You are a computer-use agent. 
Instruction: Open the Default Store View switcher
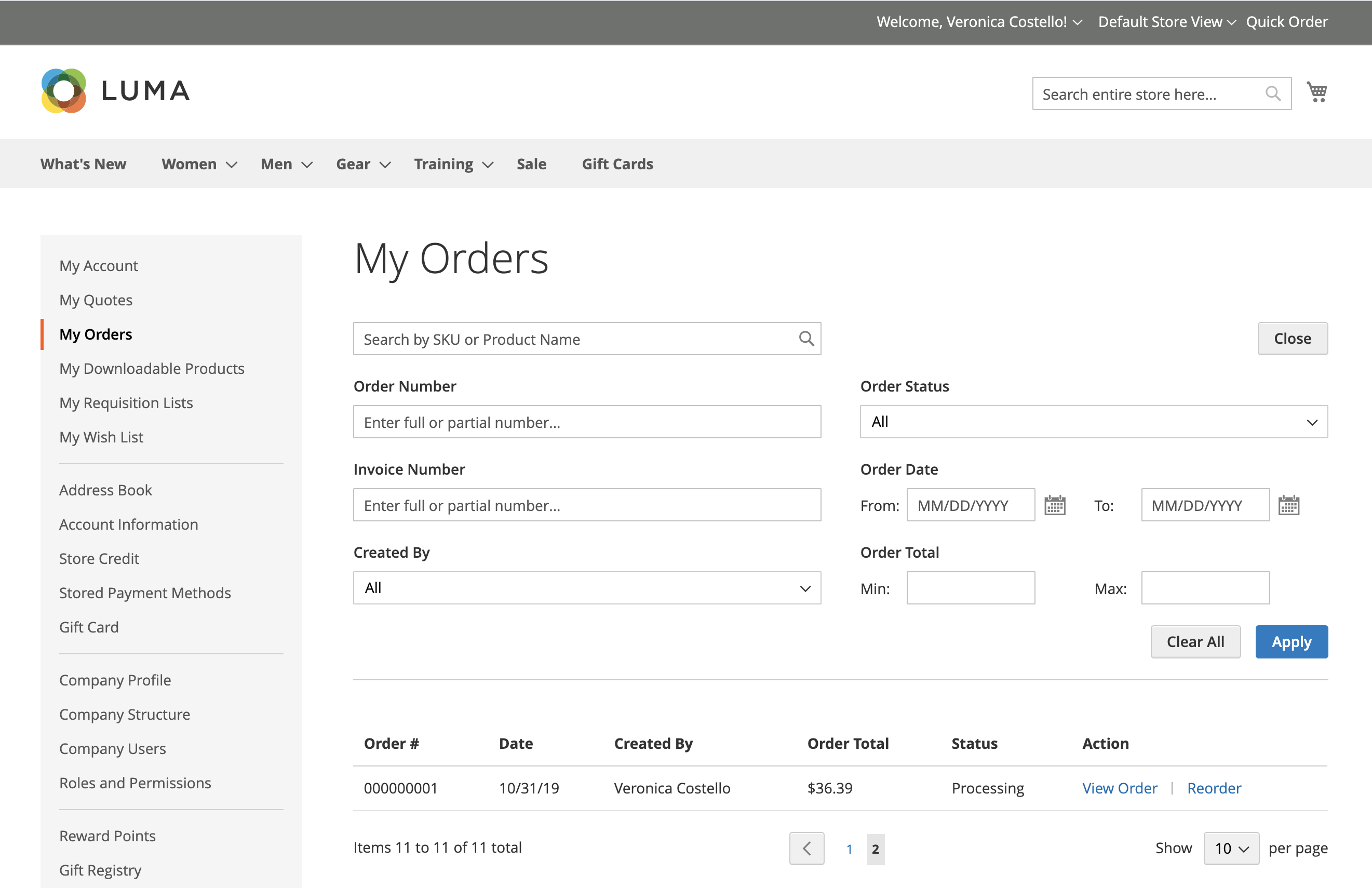pyautogui.click(x=1167, y=22)
